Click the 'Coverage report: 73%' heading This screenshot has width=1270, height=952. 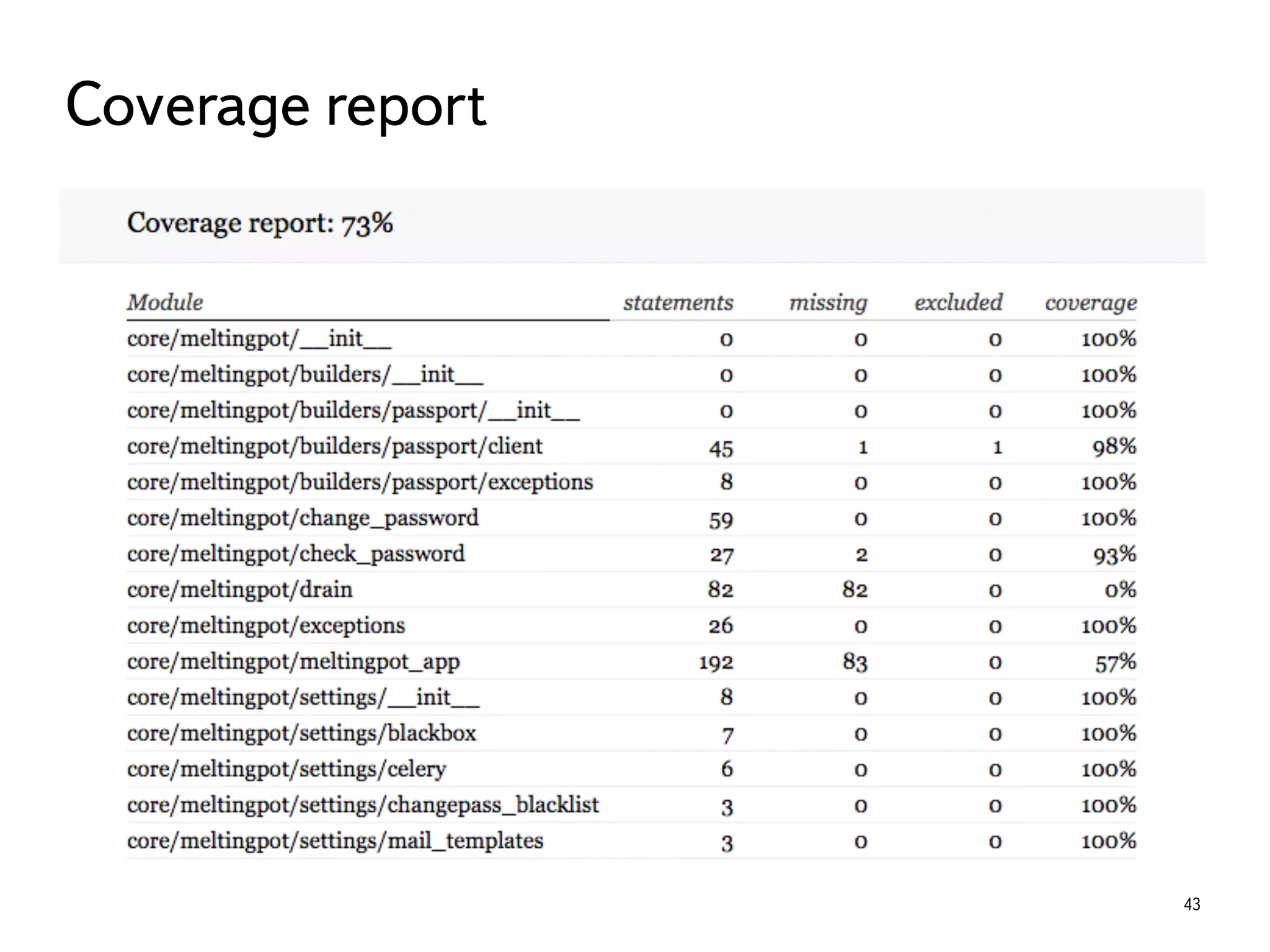260,224
